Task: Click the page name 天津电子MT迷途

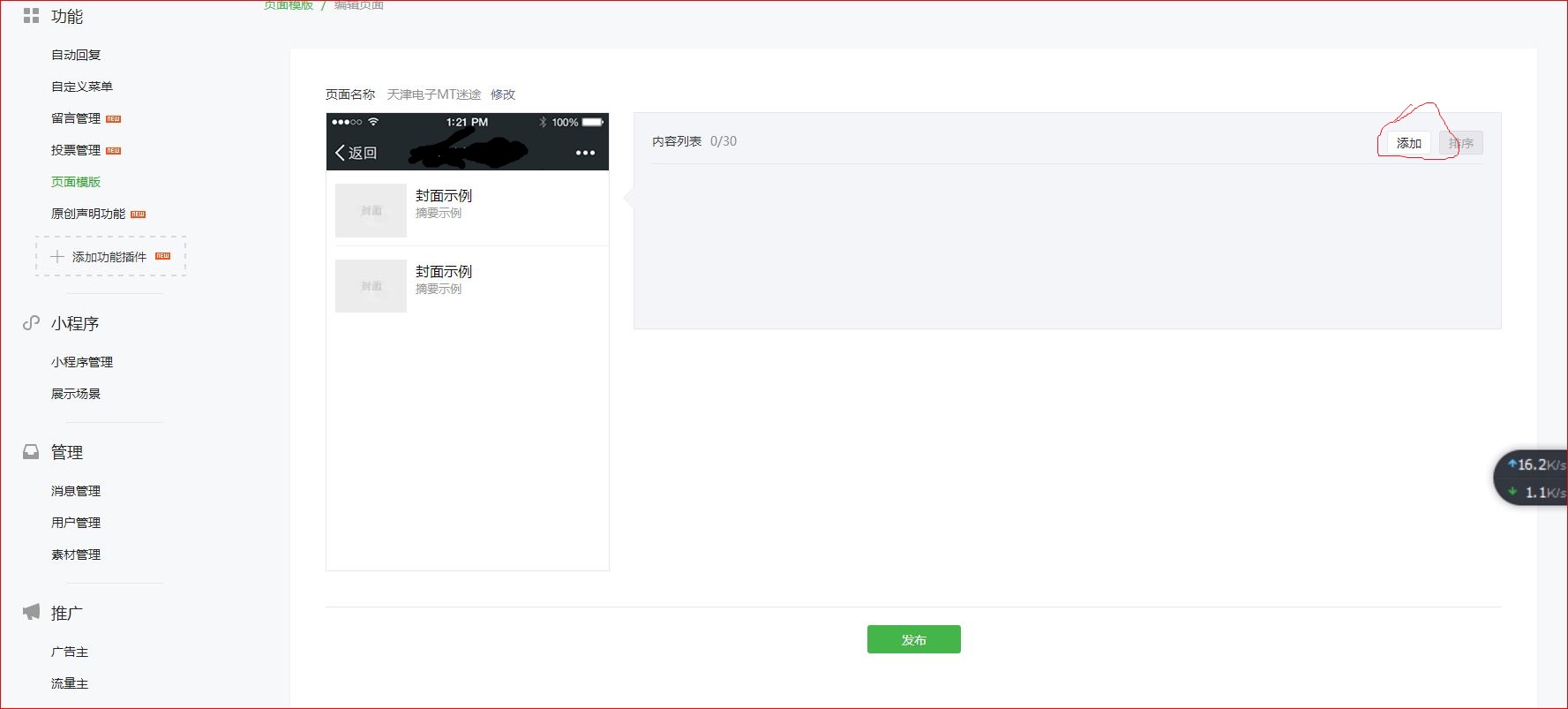Action: click(x=434, y=94)
